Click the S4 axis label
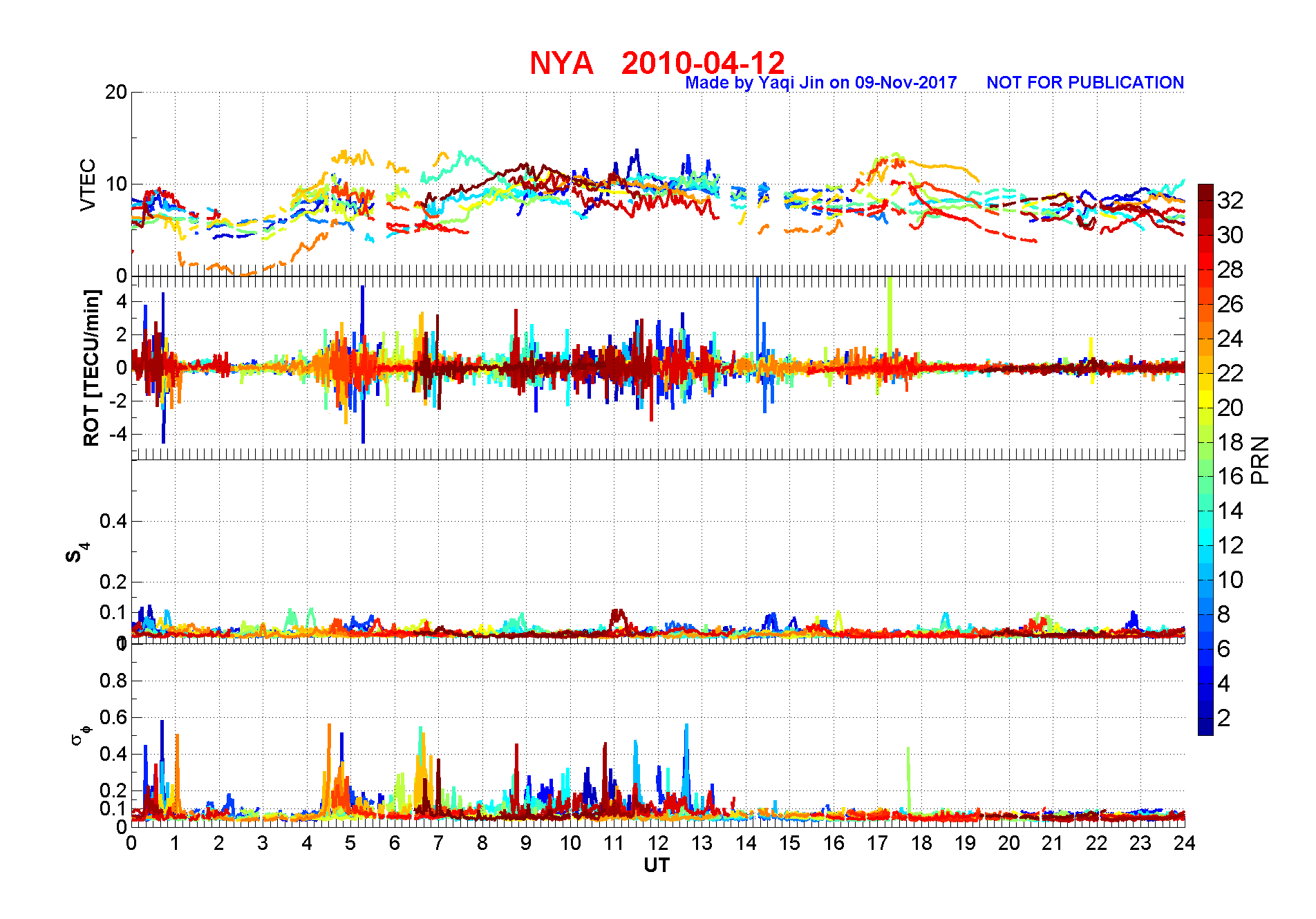This screenshot has height=919, width=1316. pyautogui.click(x=76, y=553)
